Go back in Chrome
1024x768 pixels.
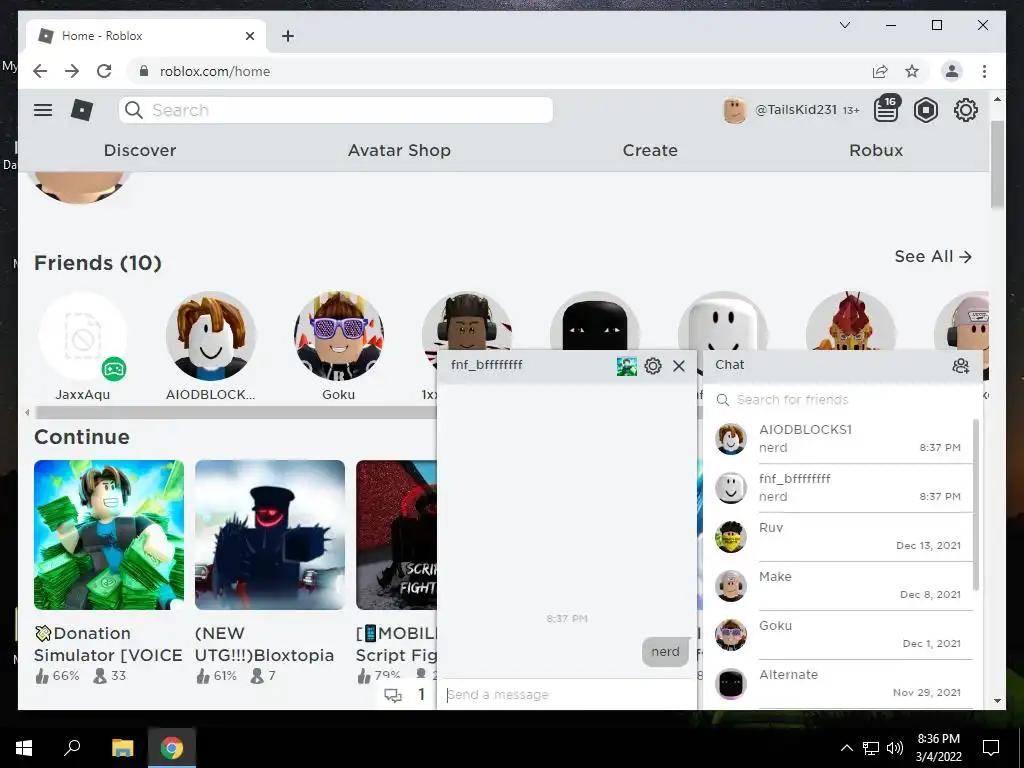[40, 71]
